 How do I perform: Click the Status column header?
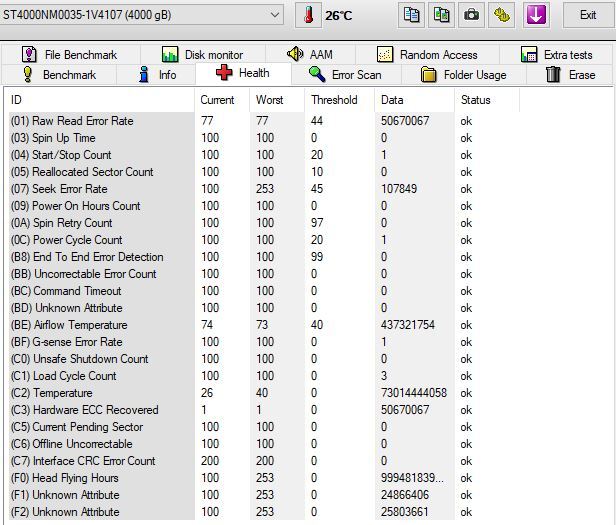click(487, 100)
